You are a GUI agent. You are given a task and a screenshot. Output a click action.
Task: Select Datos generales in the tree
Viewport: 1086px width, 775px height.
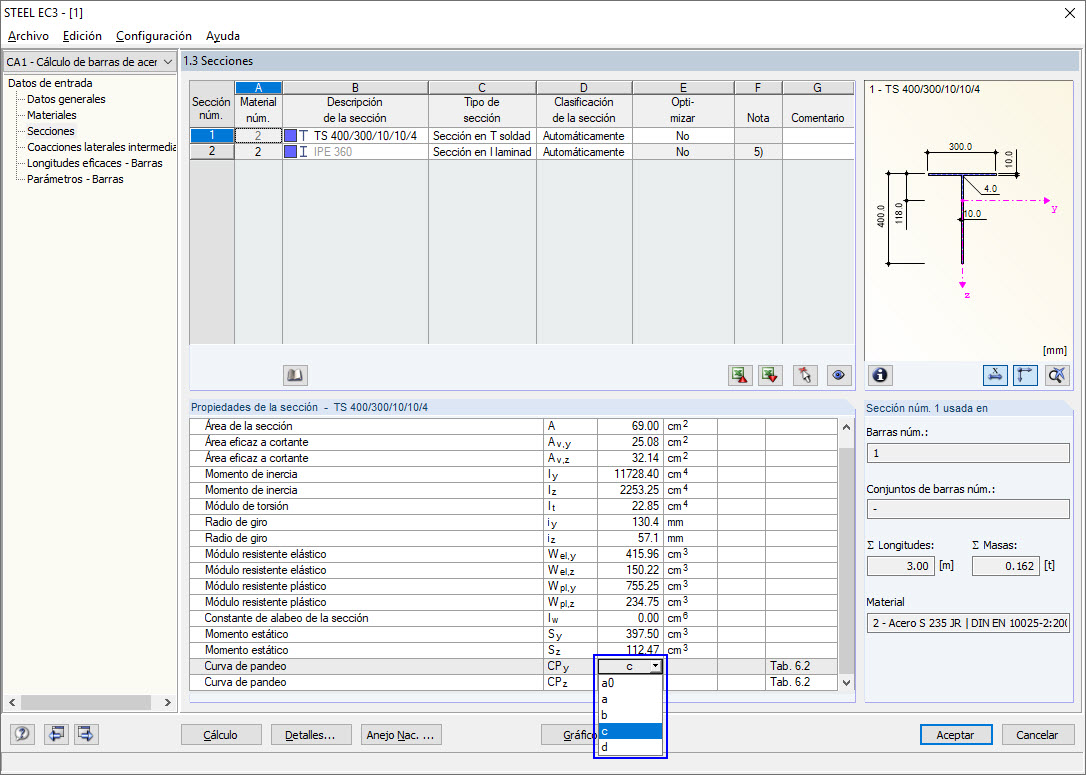click(66, 99)
